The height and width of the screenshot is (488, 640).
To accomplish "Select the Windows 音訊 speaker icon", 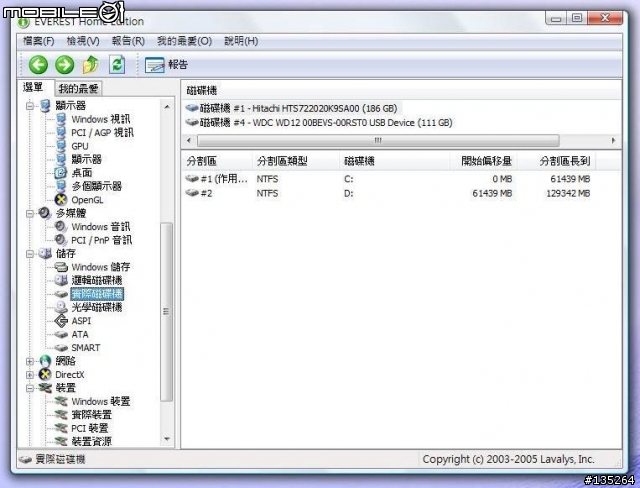I will click(61, 226).
